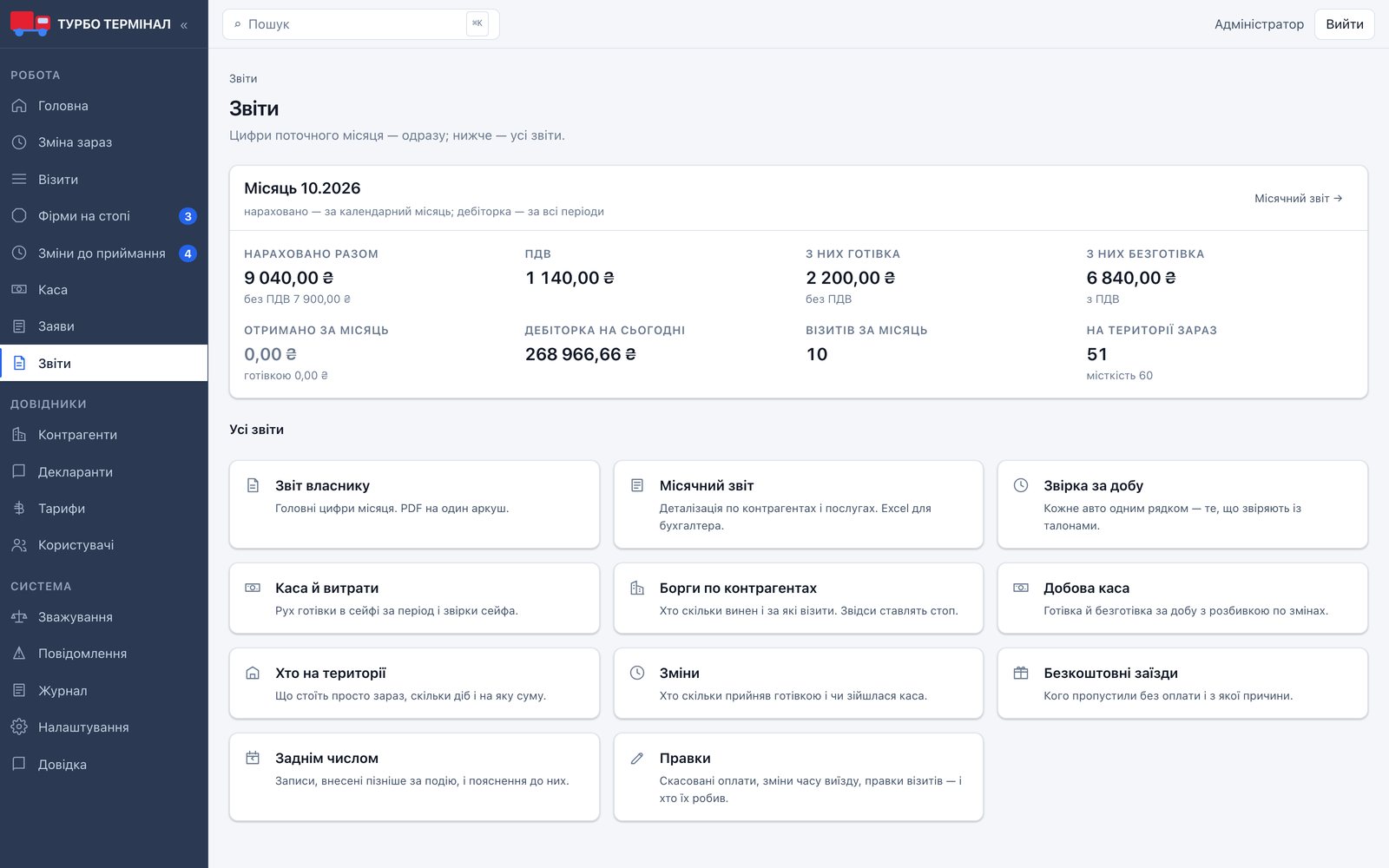Click the Налаштування gear icon
The width and height of the screenshot is (1389, 868).
click(19, 727)
